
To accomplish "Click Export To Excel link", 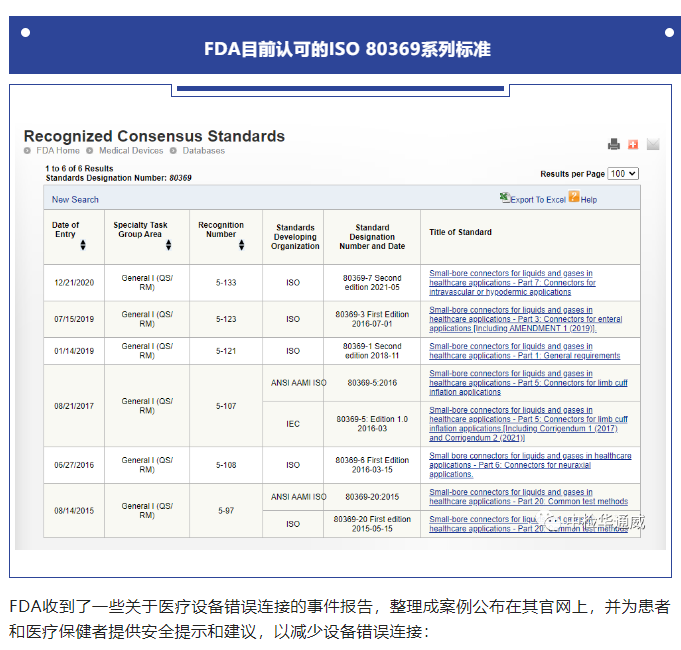I will [538, 200].
